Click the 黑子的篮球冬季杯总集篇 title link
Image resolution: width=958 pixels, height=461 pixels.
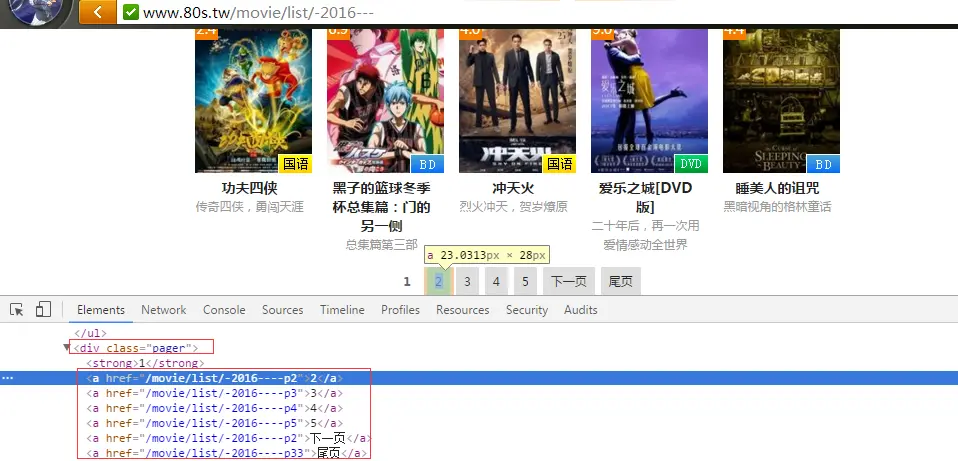(x=381, y=207)
